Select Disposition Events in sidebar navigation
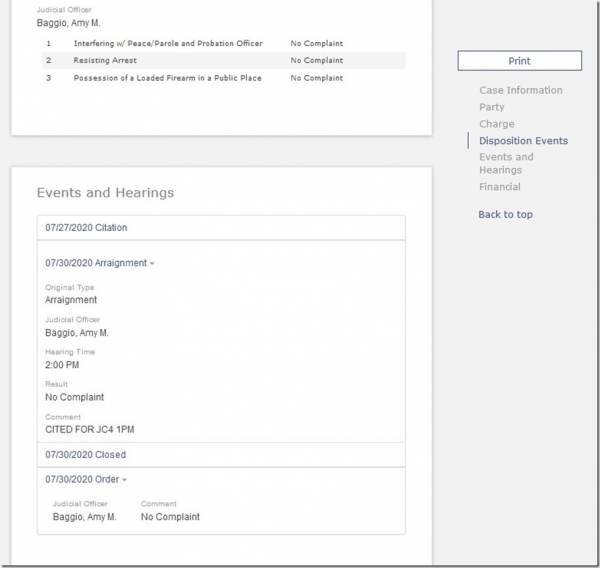Image resolution: width=600 pixels, height=568 pixels. point(523,141)
